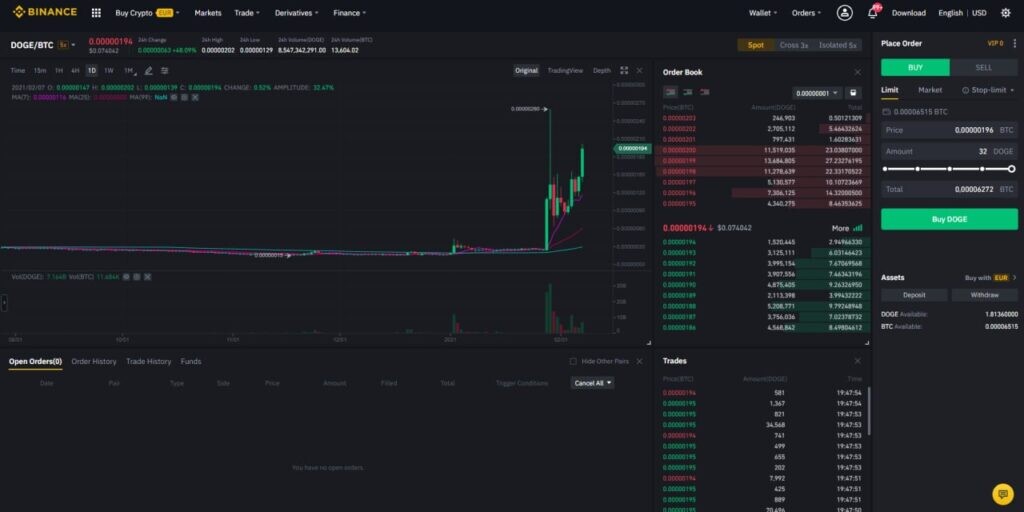Screen dimensions: 1024x512
Task: Switch to Funds tab
Action: click(191, 362)
